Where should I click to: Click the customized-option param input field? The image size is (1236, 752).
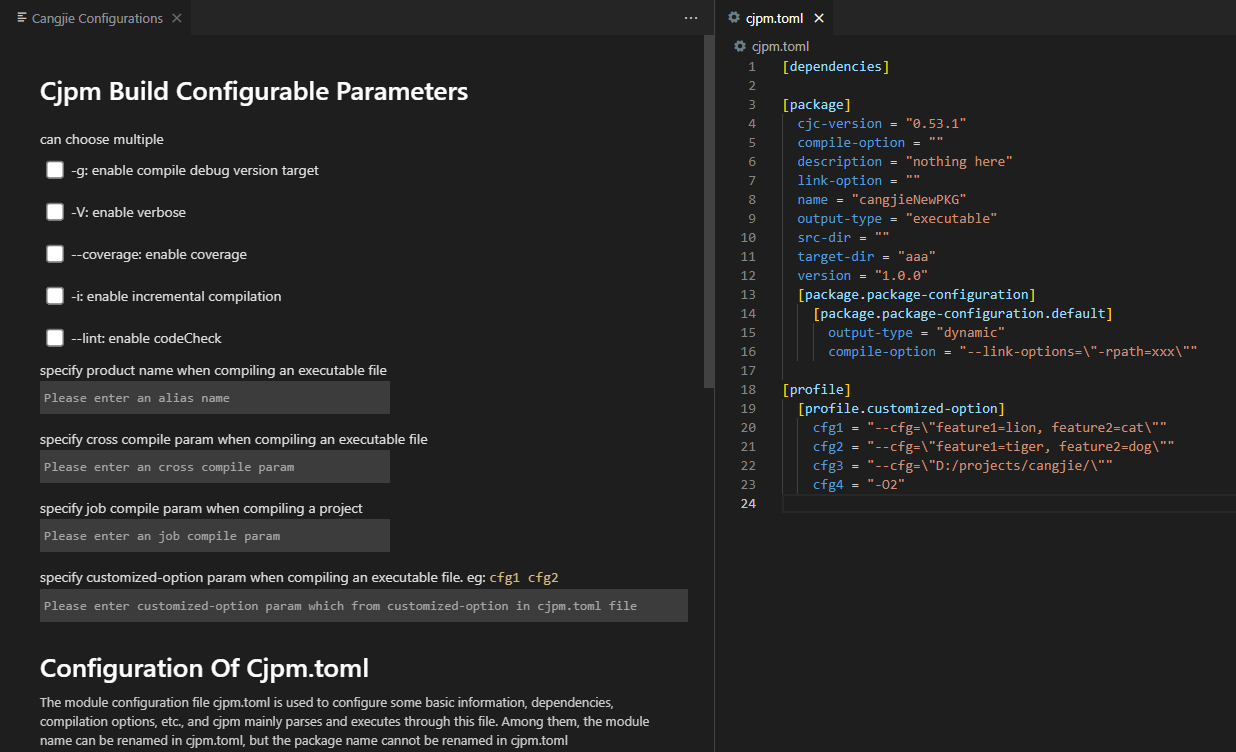pyautogui.click(x=363, y=606)
